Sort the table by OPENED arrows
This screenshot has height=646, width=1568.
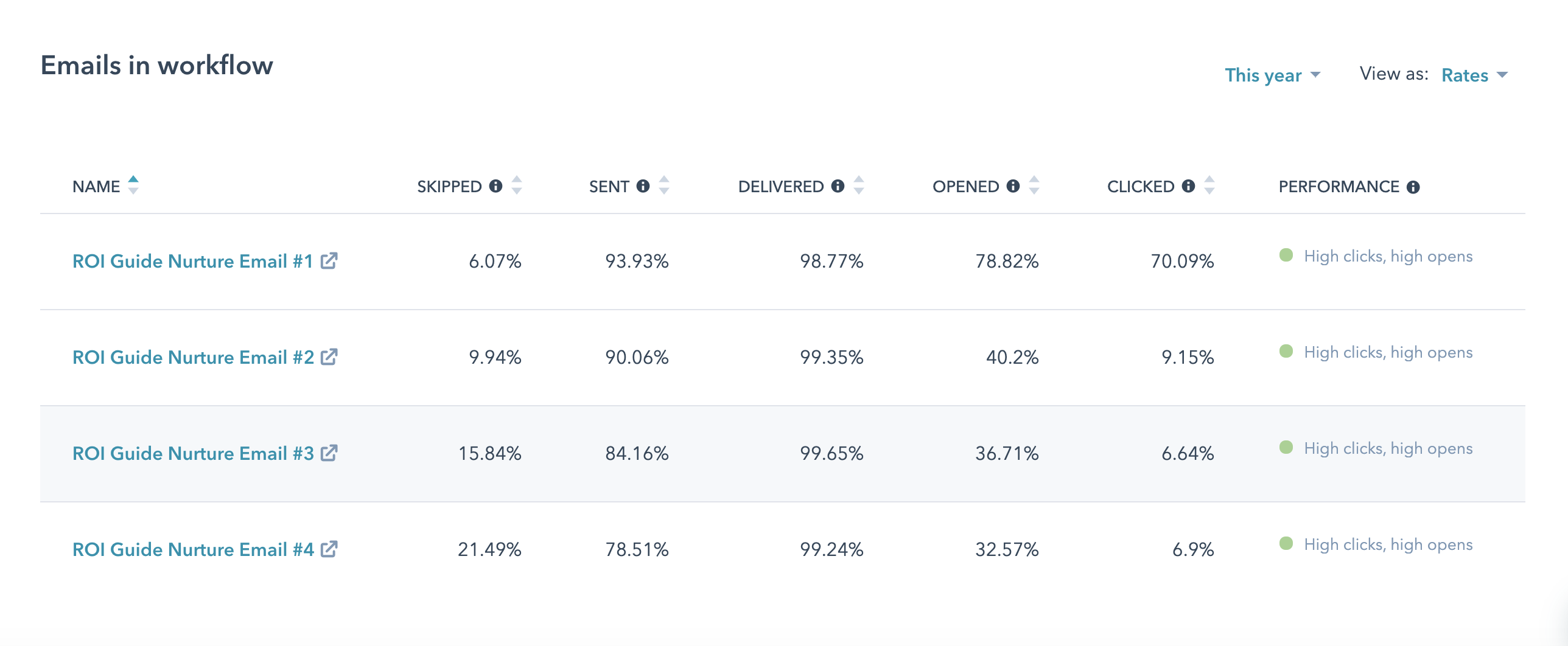click(1034, 186)
